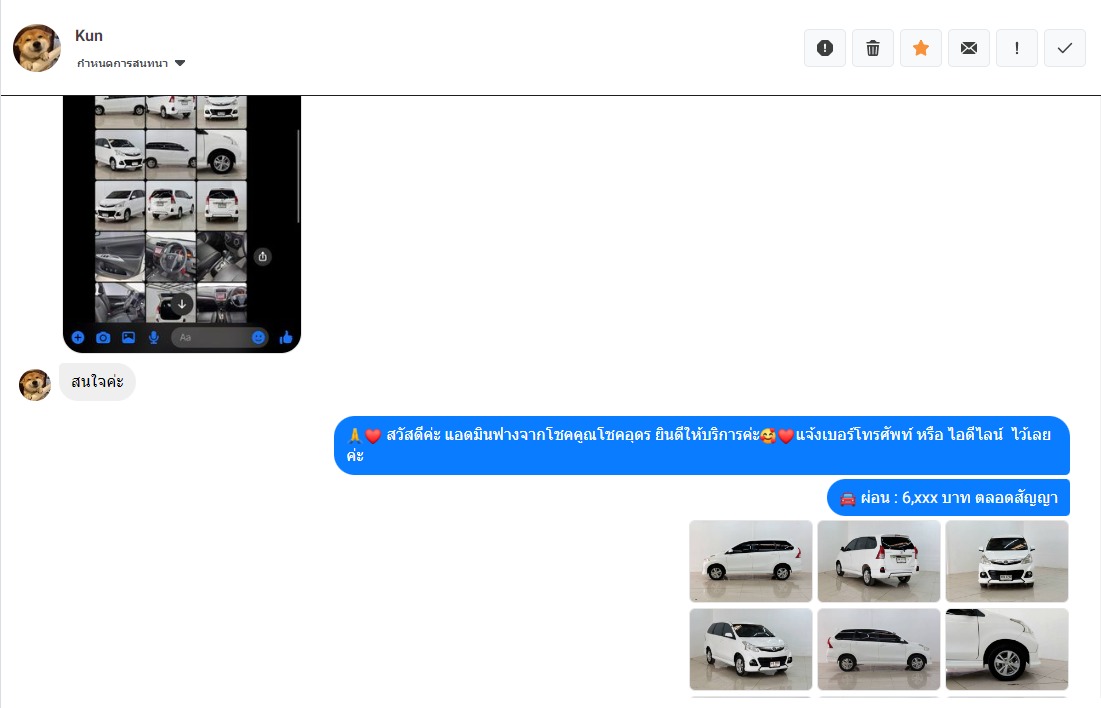The image size is (1101, 708).
Task: Open white car front view photo, top-right
Action: 1007,561
